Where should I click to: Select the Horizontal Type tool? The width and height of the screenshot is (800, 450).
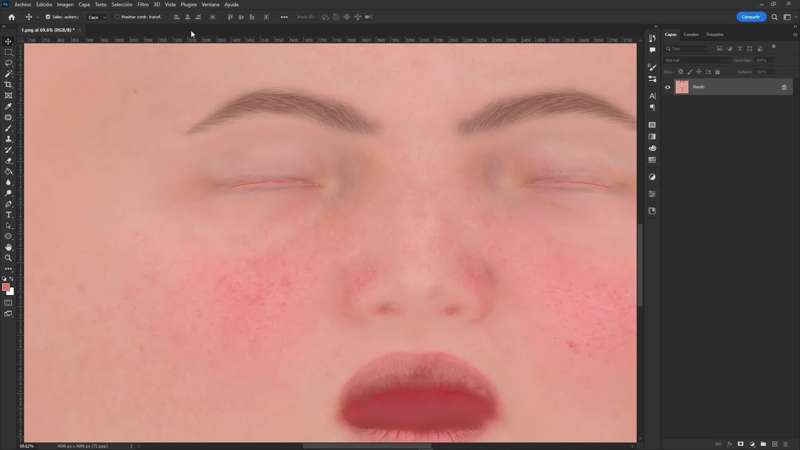coord(8,215)
